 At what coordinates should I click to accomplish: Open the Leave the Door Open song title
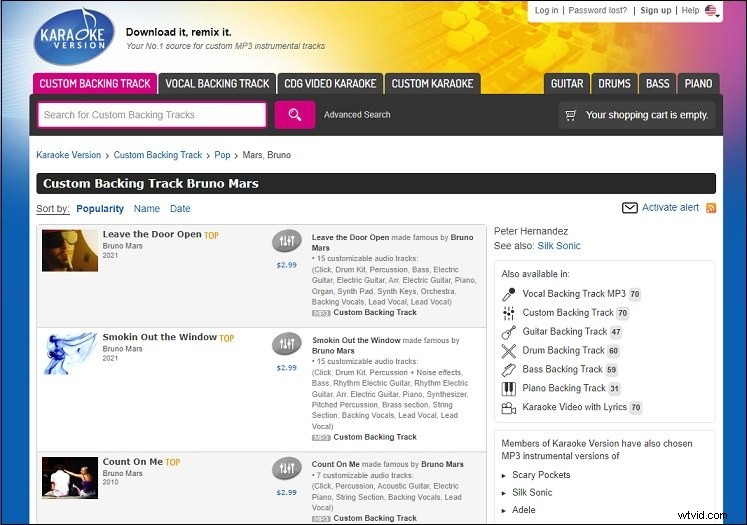152,234
